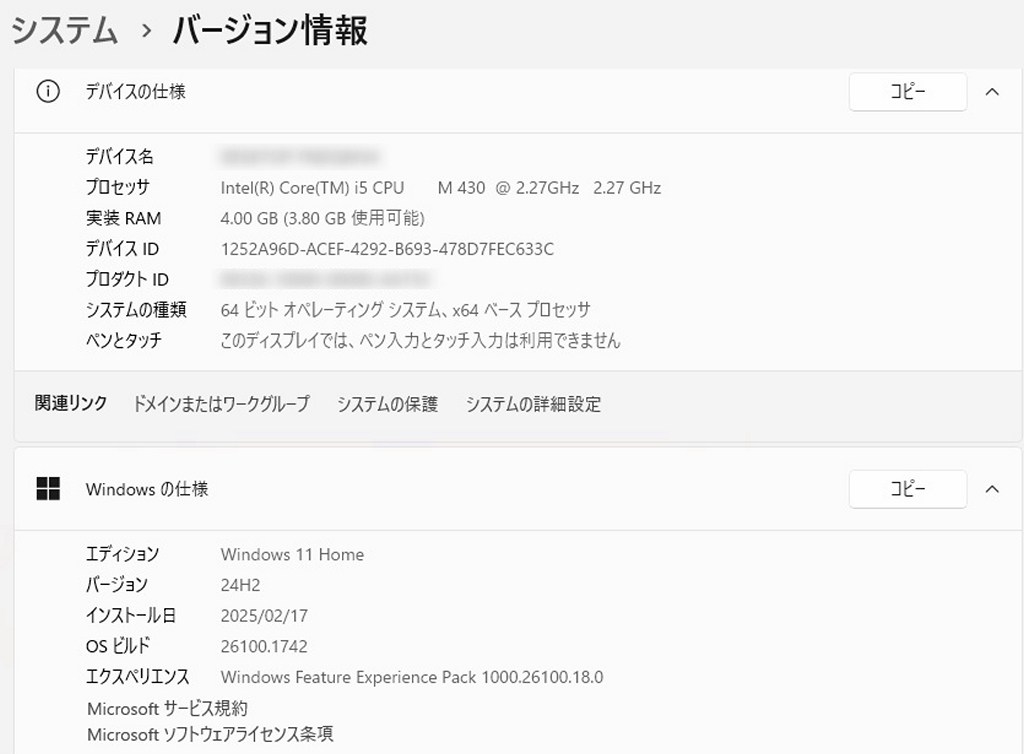1024x754 pixels.
Task: Collapse the デバイスの仕様 section chevron
Action: [x=992, y=92]
